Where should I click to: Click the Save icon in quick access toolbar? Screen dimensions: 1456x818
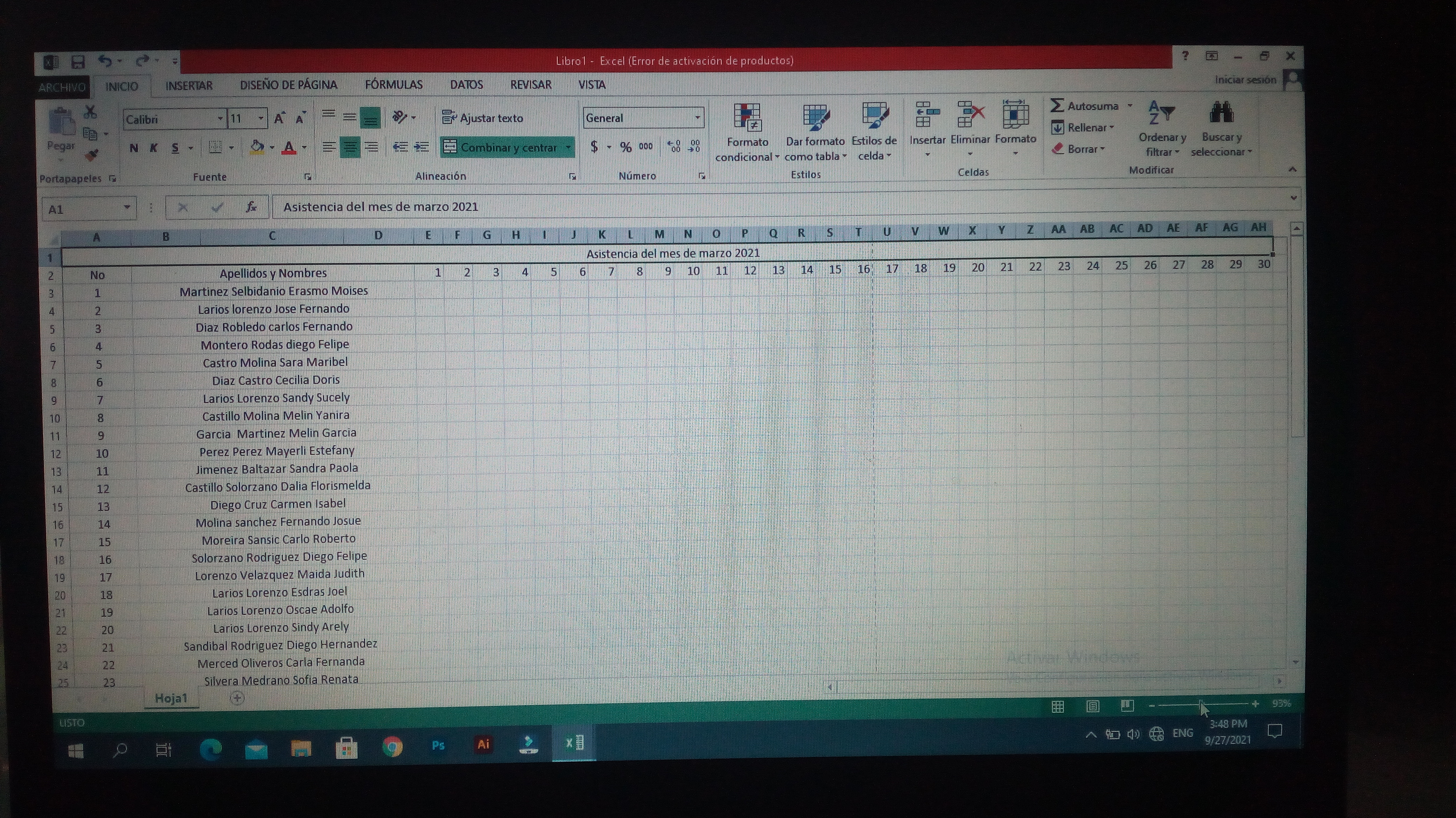(77, 62)
